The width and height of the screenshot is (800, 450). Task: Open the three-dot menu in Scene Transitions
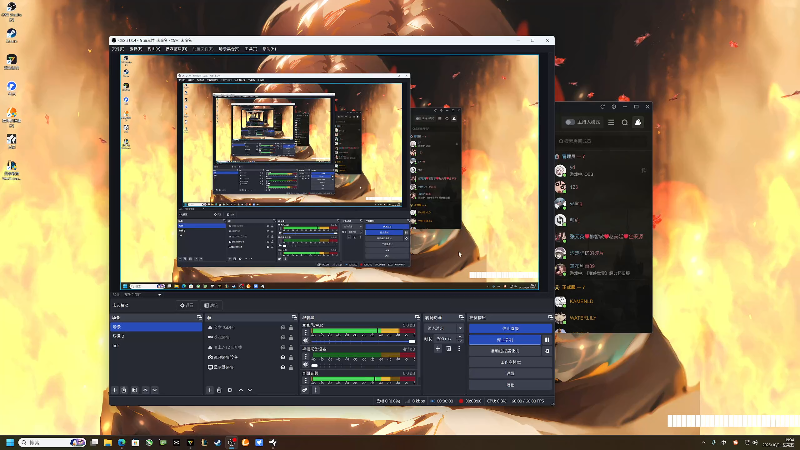[x=459, y=348]
